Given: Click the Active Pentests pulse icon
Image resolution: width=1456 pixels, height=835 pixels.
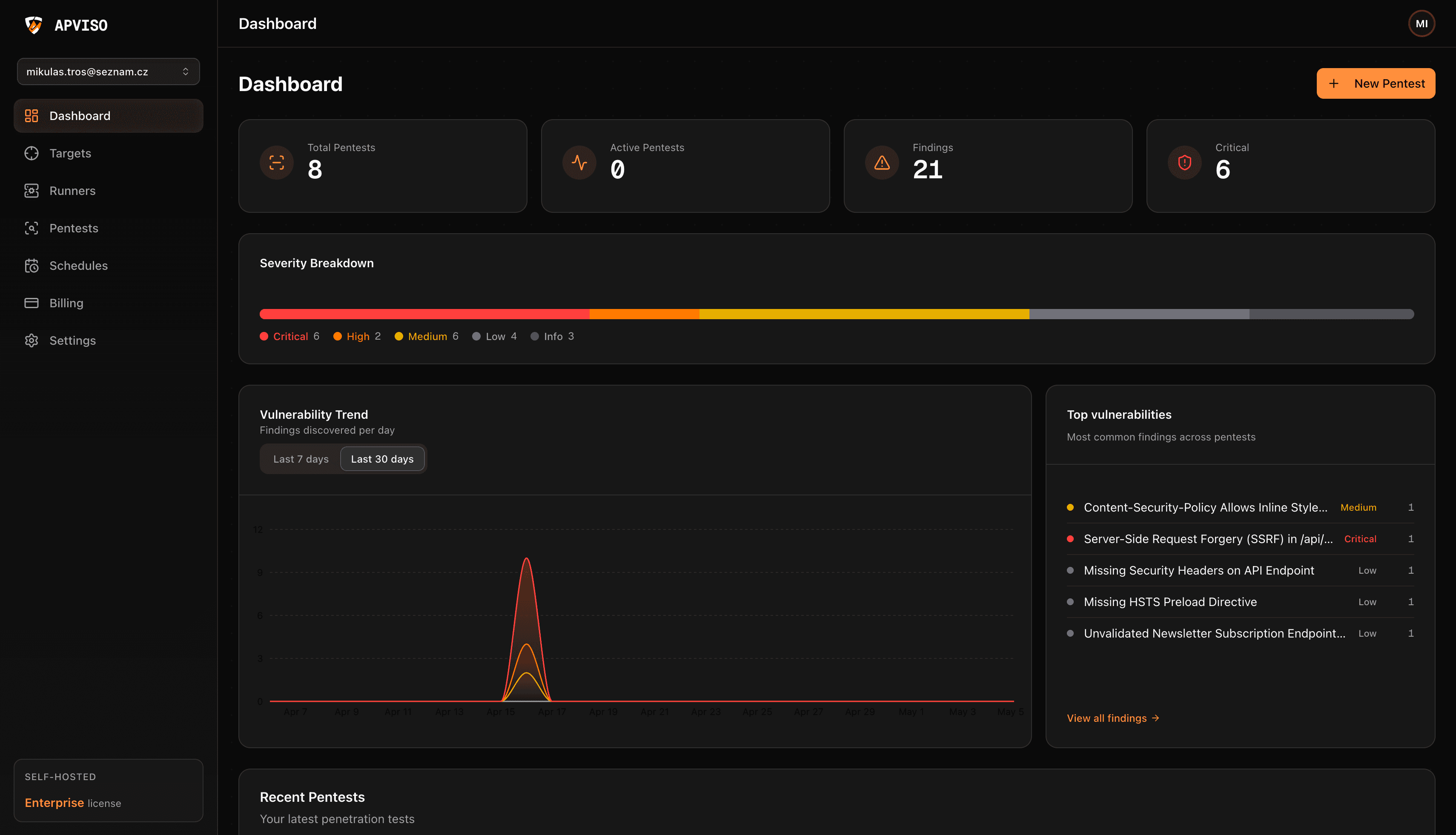Looking at the screenshot, I should click(x=579, y=163).
